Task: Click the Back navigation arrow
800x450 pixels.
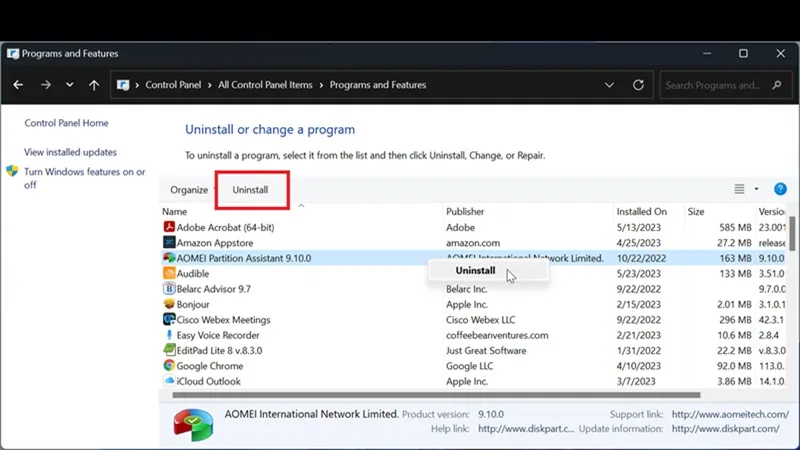Action: 18,86
